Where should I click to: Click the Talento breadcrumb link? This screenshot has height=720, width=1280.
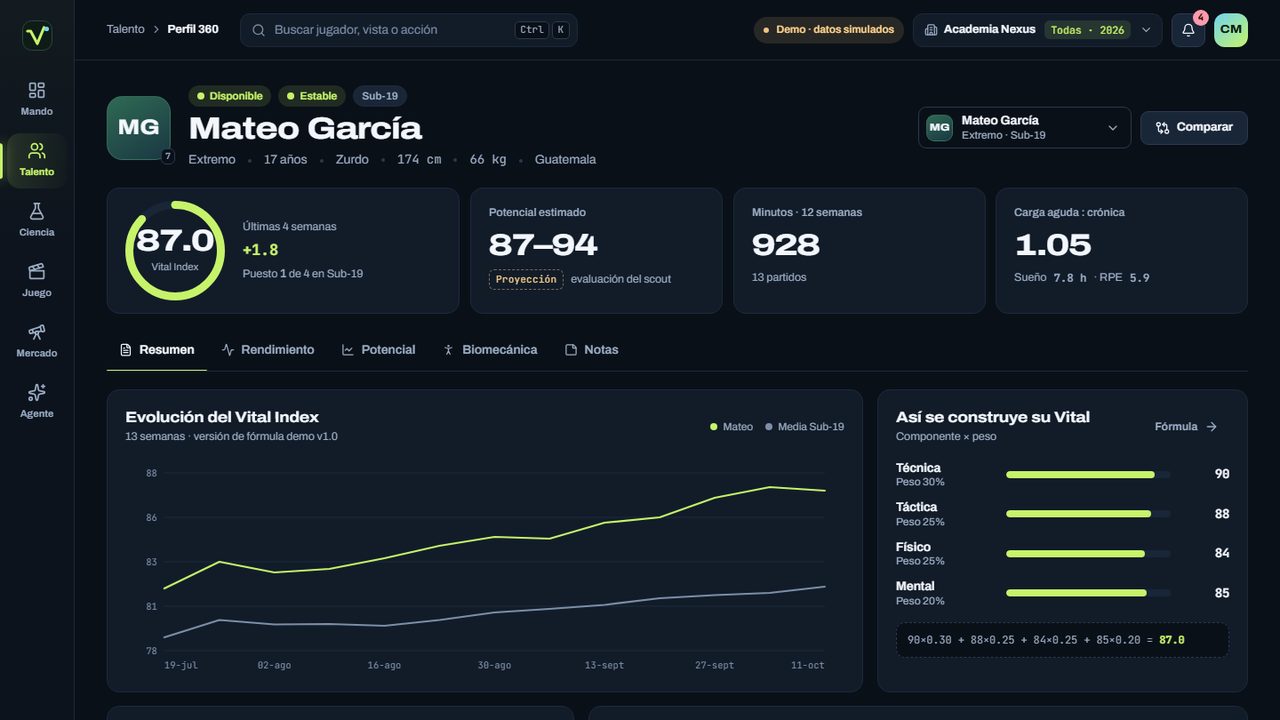[x=126, y=29]
